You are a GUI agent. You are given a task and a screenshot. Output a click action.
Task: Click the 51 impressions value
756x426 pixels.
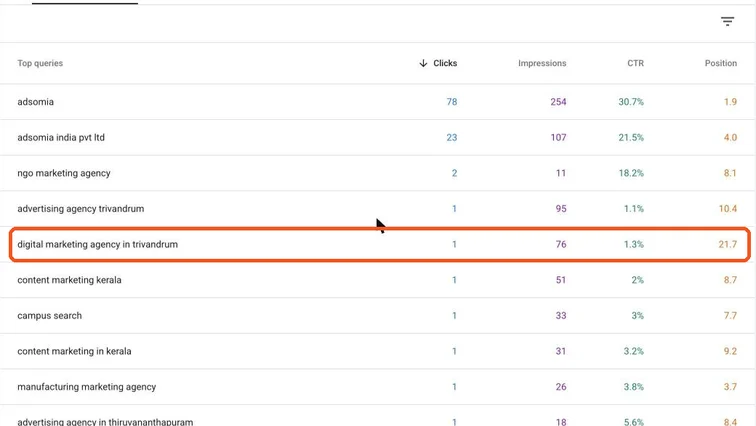(x=561, y=280)
